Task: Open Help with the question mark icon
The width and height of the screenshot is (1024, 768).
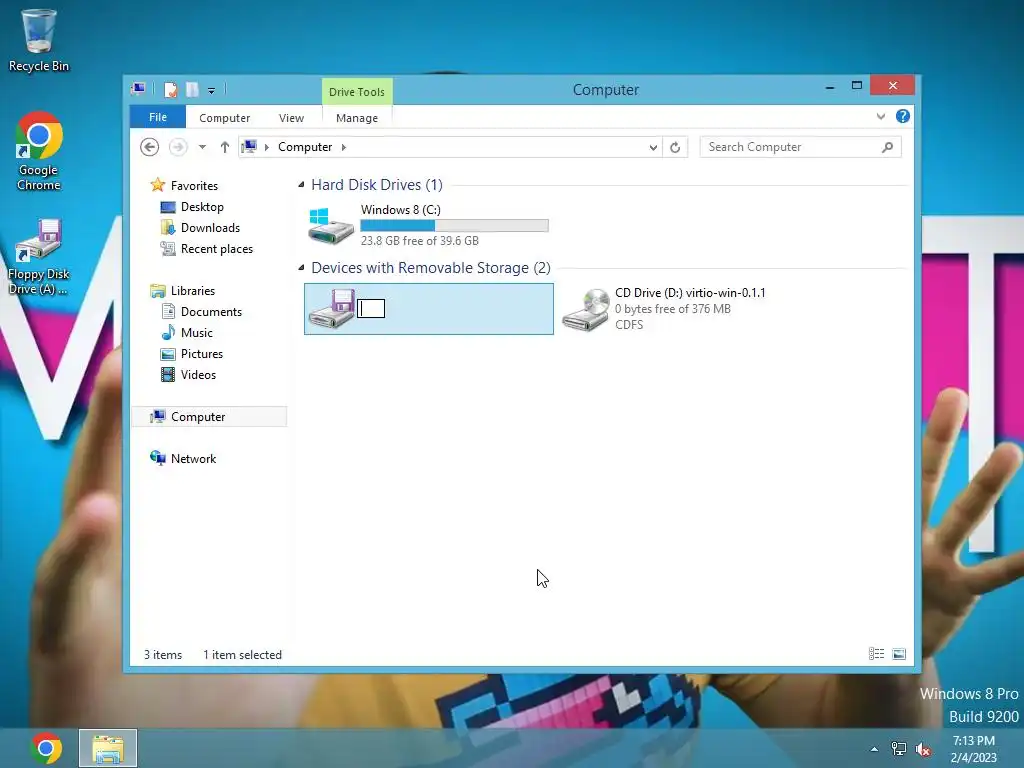Action: pyautogui.click(x=903, y=116)
